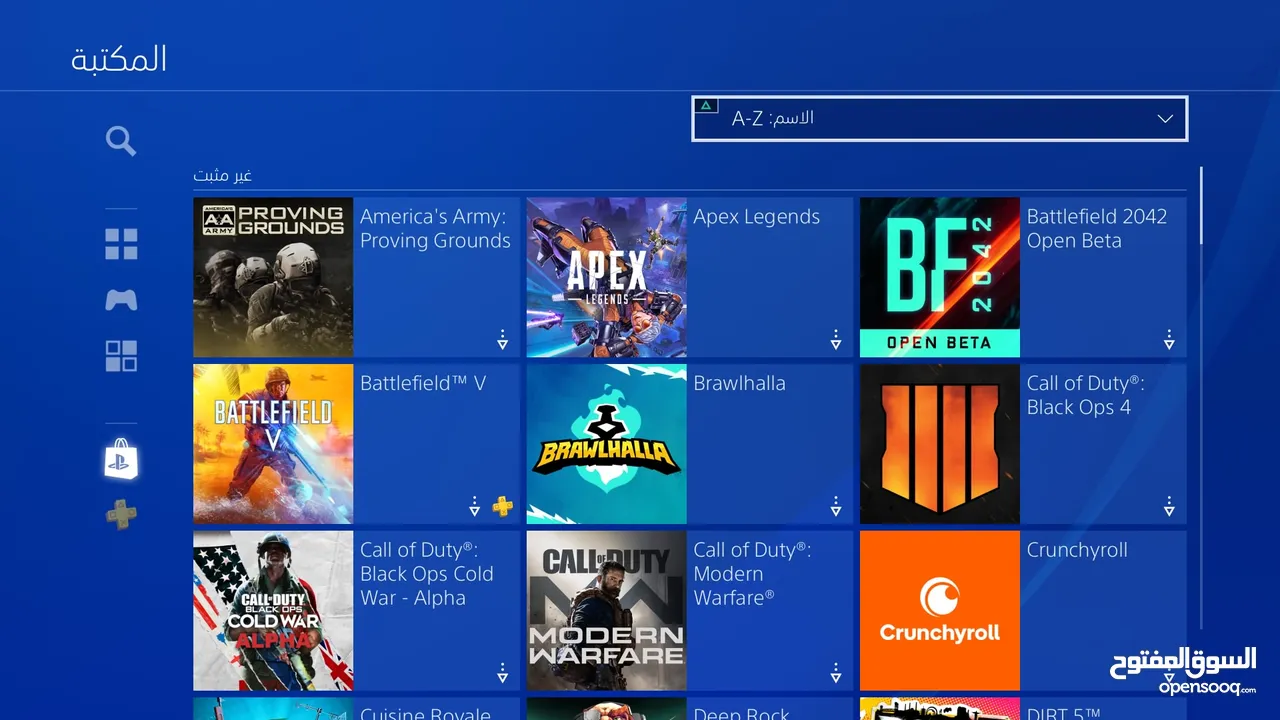This screenshot has height=720, width=1280.
Task: Select the America's Army Proving Grounds cover
Action: 273,277
